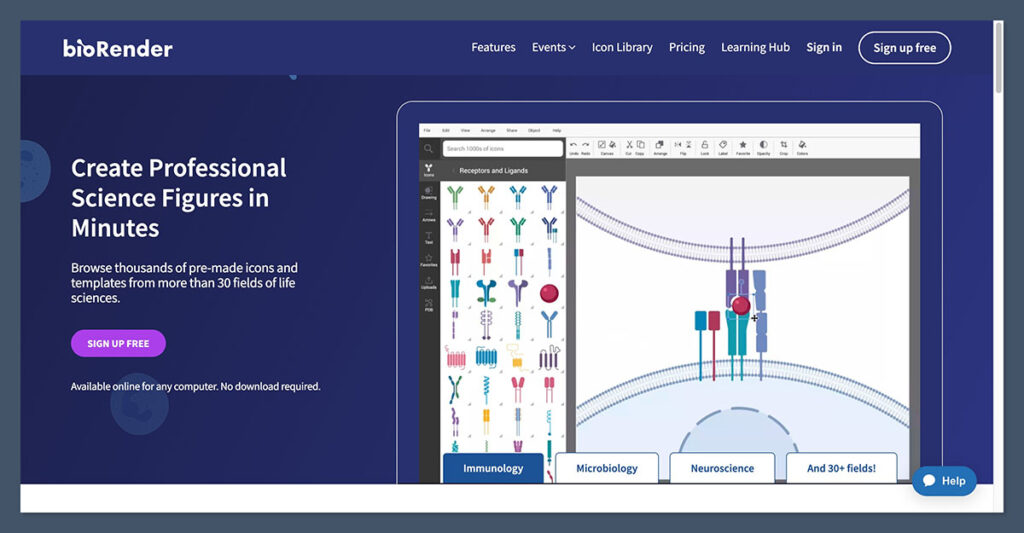
Task: Click the Canvas resize icon in the toolbar
Action: (x=601, y=144)
